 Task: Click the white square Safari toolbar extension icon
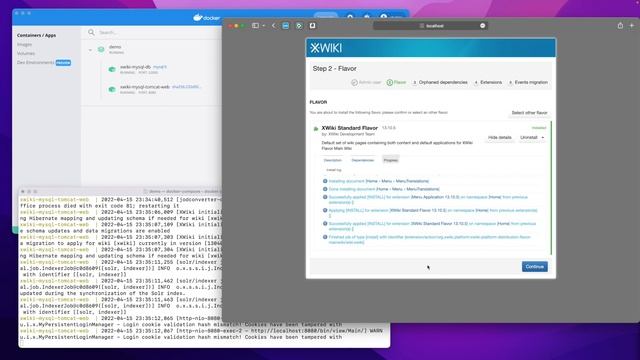point(312,25)
